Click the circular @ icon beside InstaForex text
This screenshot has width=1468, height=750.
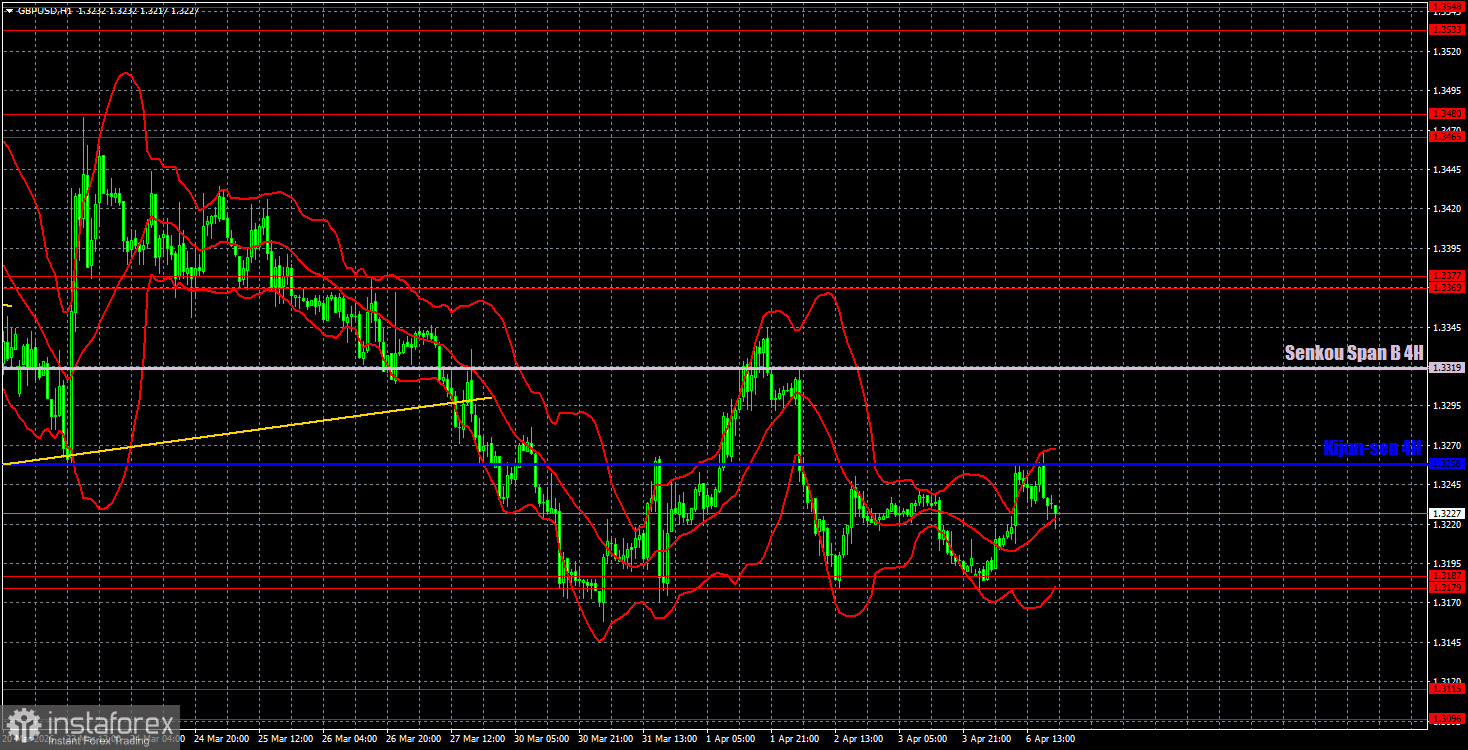pos(22,721)
